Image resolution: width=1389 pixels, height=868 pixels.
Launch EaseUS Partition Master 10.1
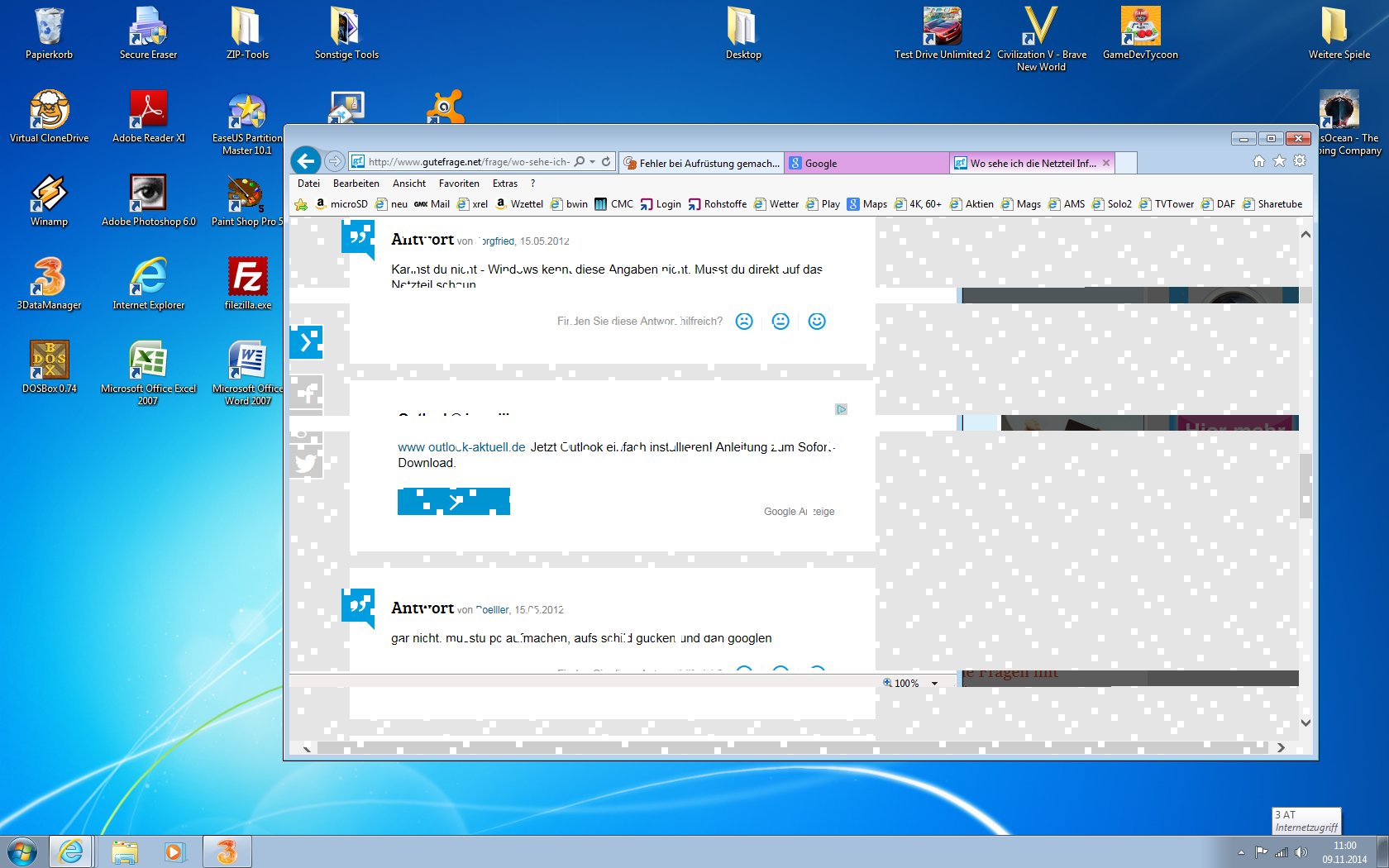click(247, 122)
